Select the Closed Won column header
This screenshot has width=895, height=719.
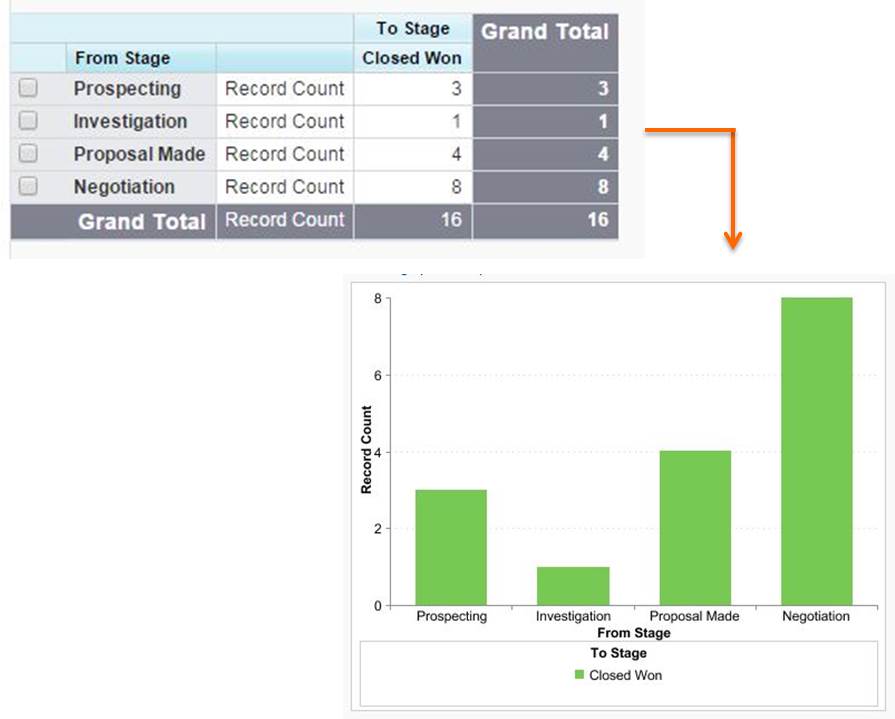tap(412, 58)
